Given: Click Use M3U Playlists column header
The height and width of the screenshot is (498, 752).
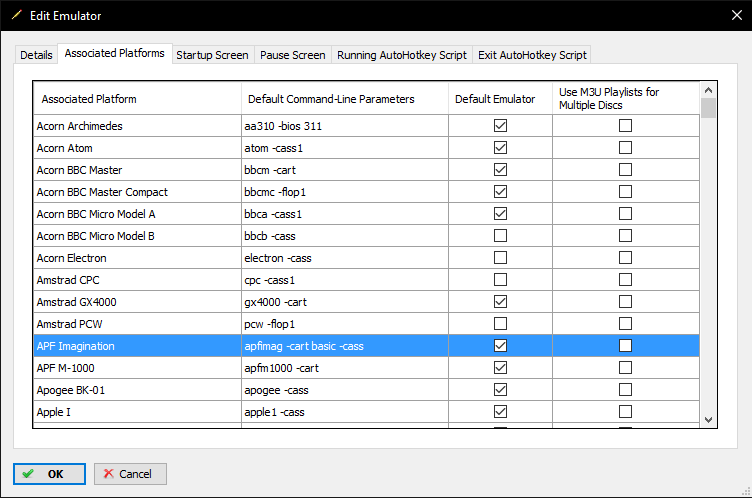Looking at the screenshot, I should [x=626, y=98].
